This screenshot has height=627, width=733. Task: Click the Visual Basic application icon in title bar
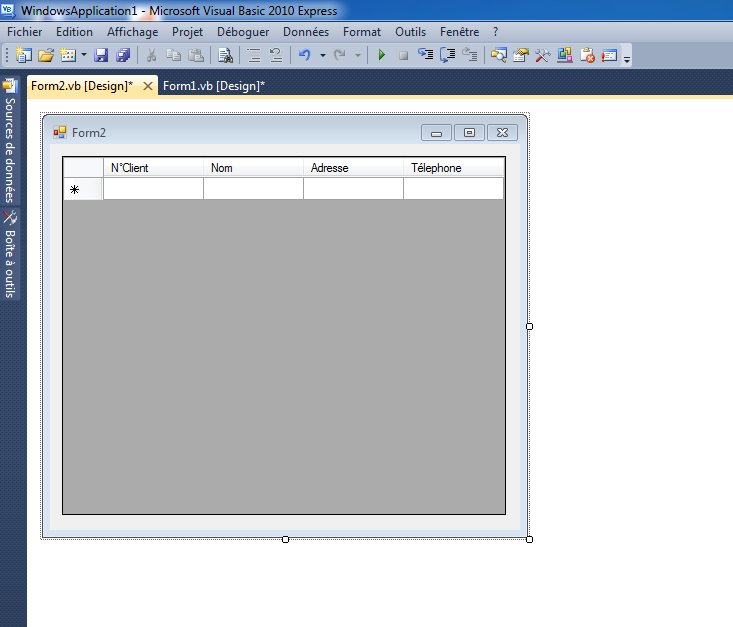pos(8,10)
